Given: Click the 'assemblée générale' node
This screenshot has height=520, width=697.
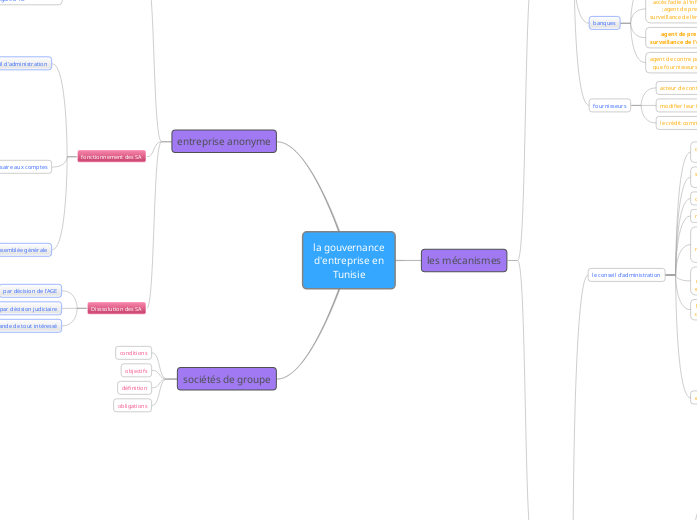Looking at the screenshot, I should coord(25,250).
